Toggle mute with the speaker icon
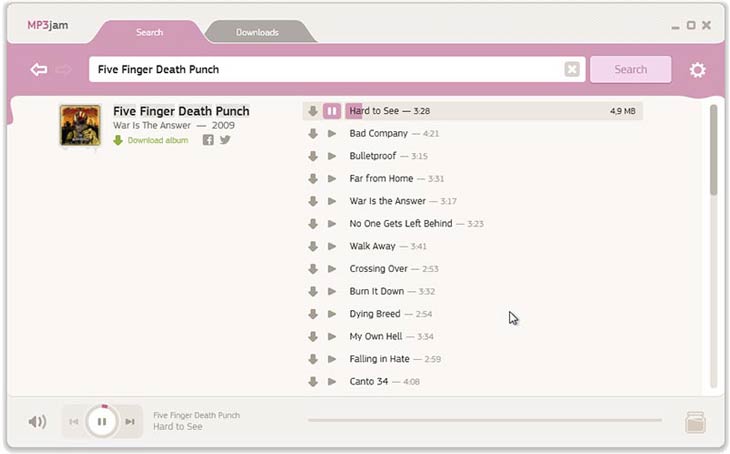This screenshot has width=730, height=454. coord(37,422)
